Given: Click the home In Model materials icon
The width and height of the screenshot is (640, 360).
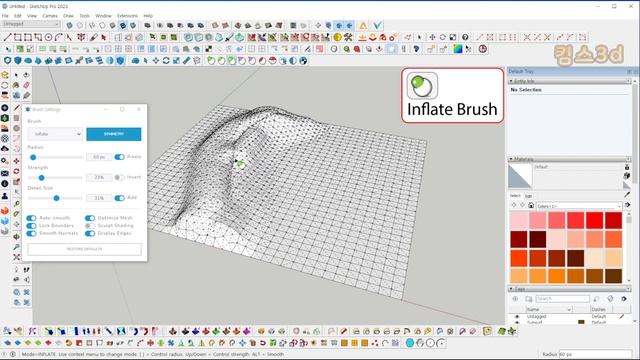Looking at the screenshot, I should pyautogui.click(x=531, y=206).
